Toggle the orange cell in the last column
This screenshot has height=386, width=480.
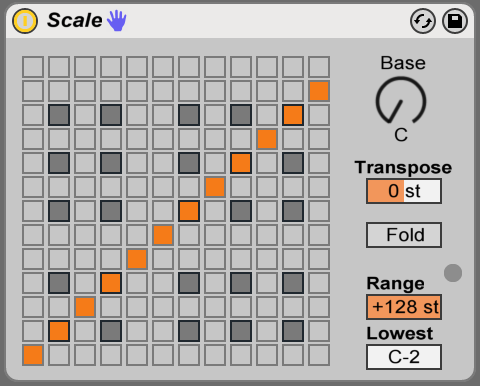click(319, 91)
